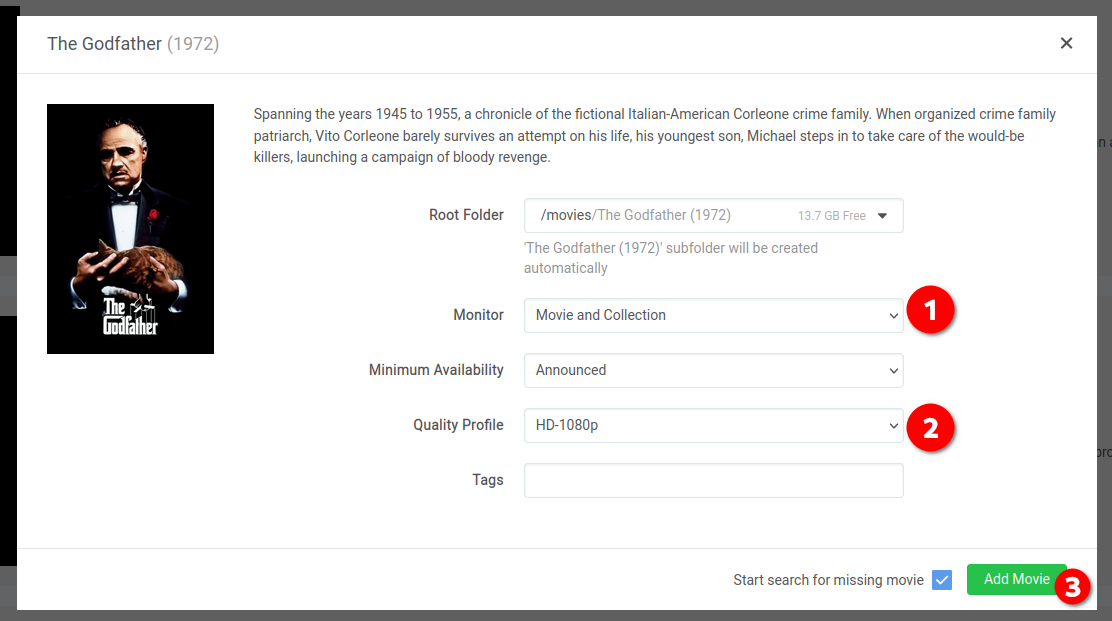Click the Minimum Availability label
1112x621 pixels.
(436, 370)
